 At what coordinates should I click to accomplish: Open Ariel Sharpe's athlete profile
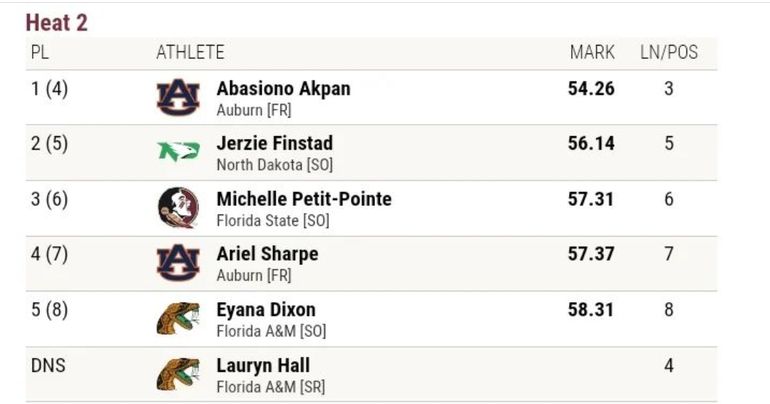pos(267,254)
